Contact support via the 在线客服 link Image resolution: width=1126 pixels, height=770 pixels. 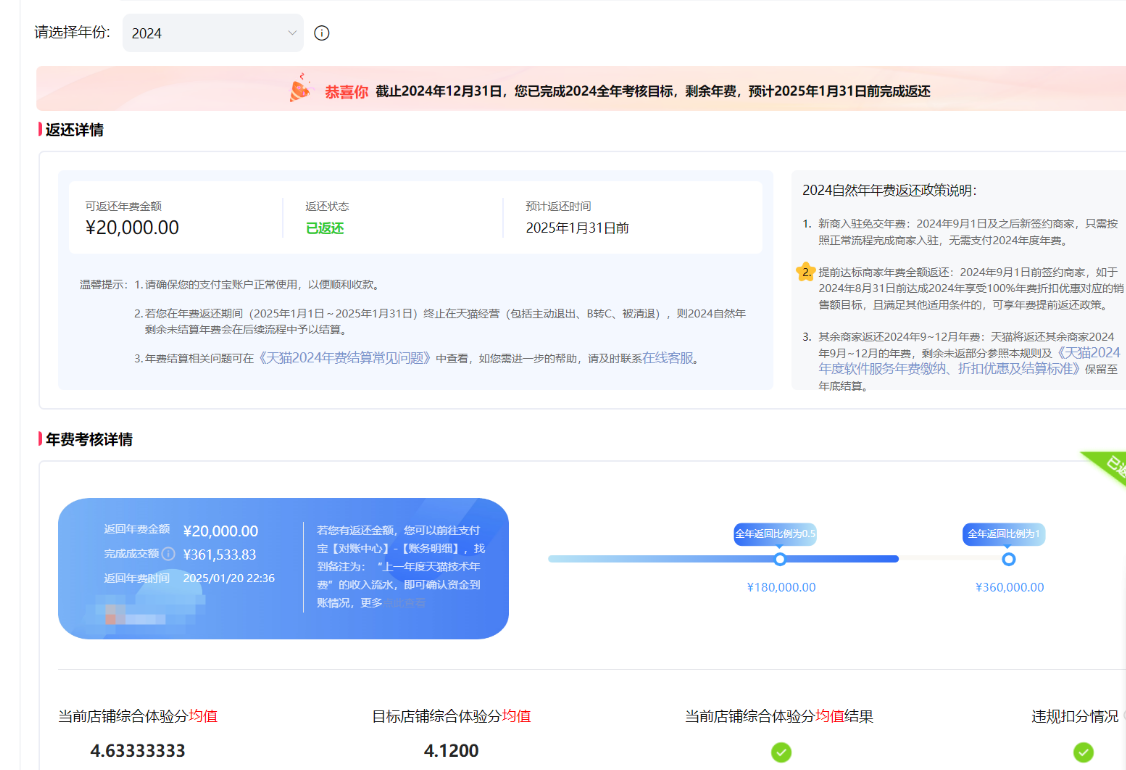[x=667, y=358]
